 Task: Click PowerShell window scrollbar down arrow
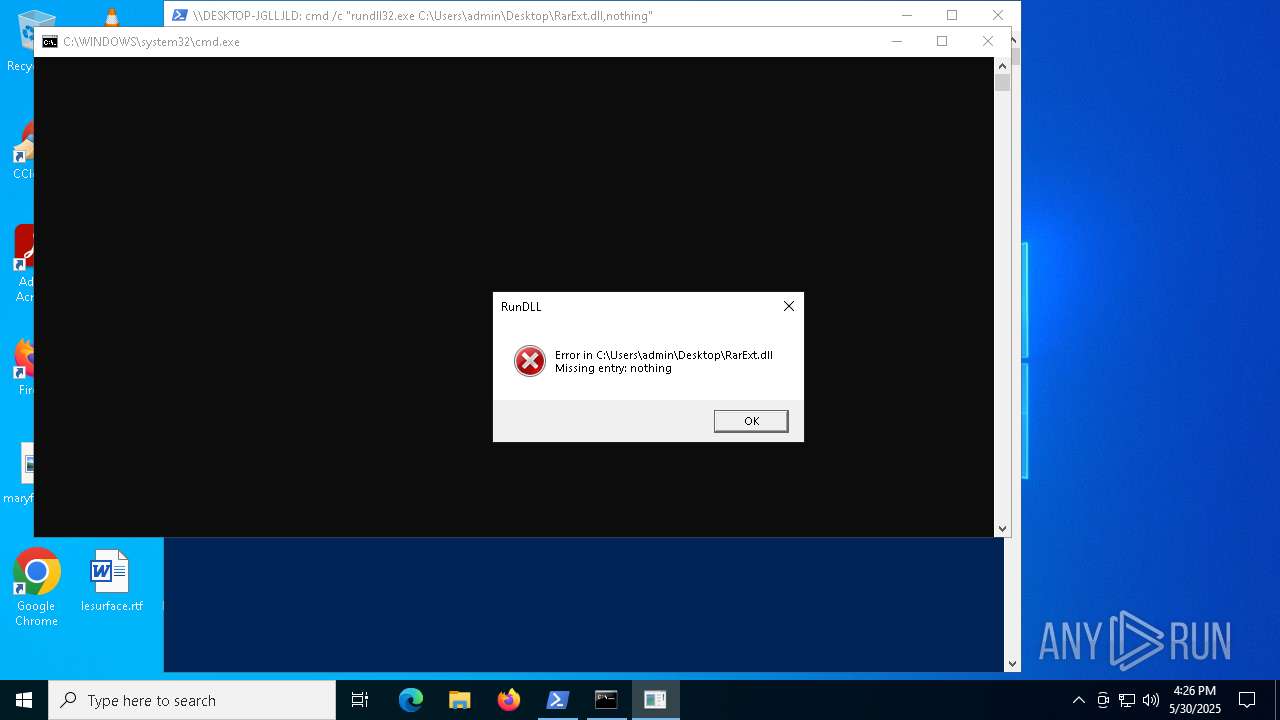click(1012, 663)
